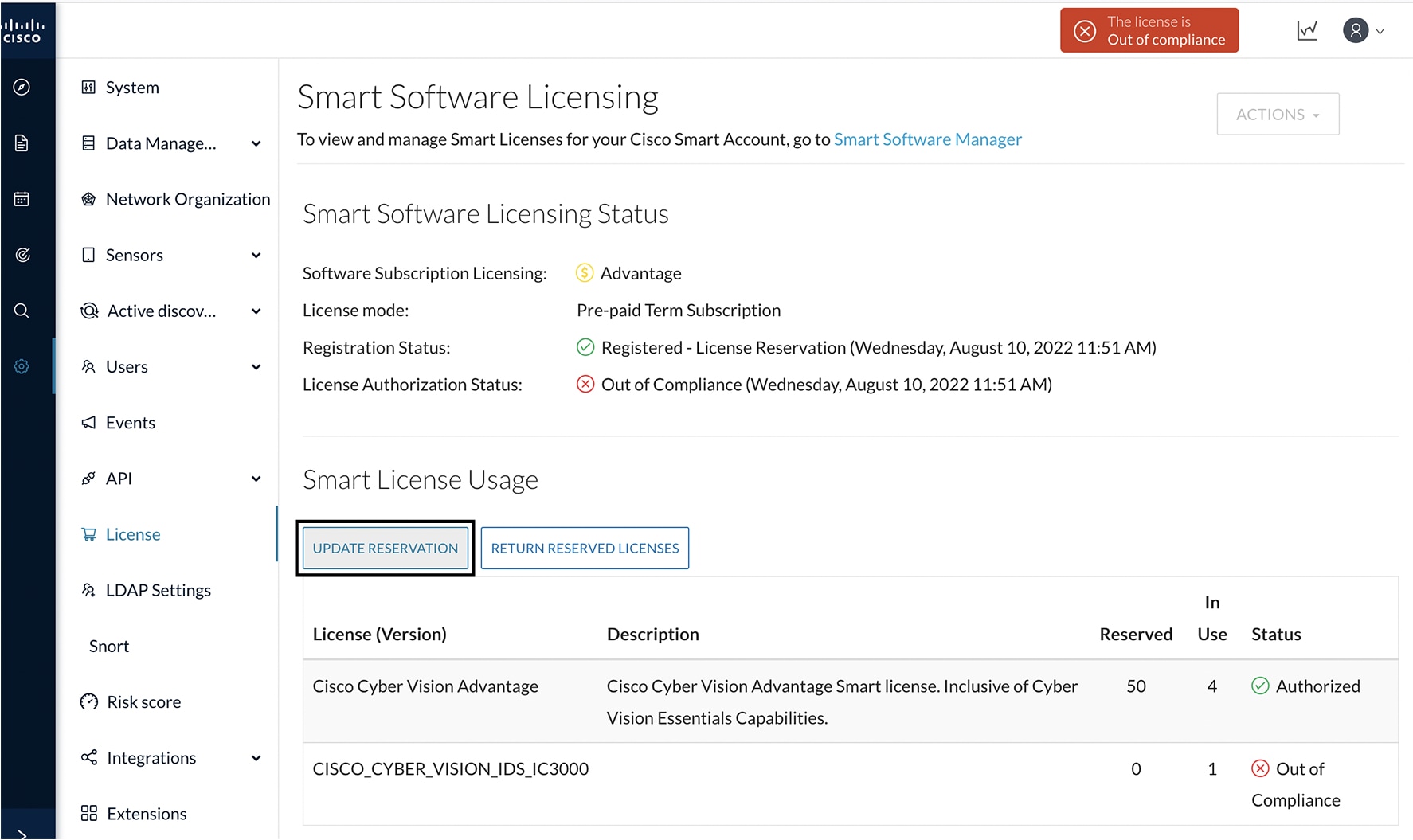Click the Cisco logo icon
Viewport: 1413px width, 840px height.
(x=22, y=31)
